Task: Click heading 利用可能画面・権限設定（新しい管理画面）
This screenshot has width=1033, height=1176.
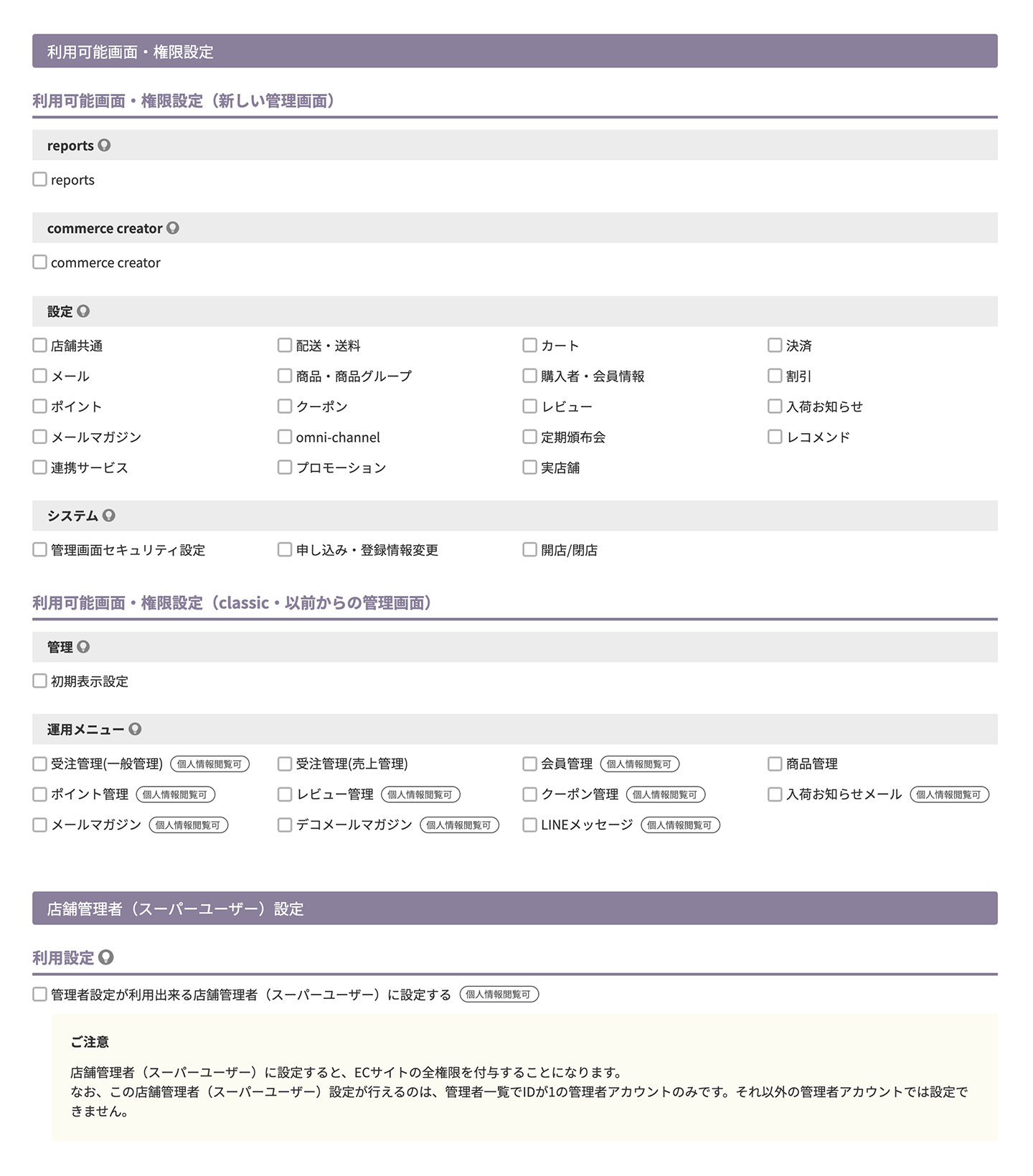Action: tap(184, 101)
